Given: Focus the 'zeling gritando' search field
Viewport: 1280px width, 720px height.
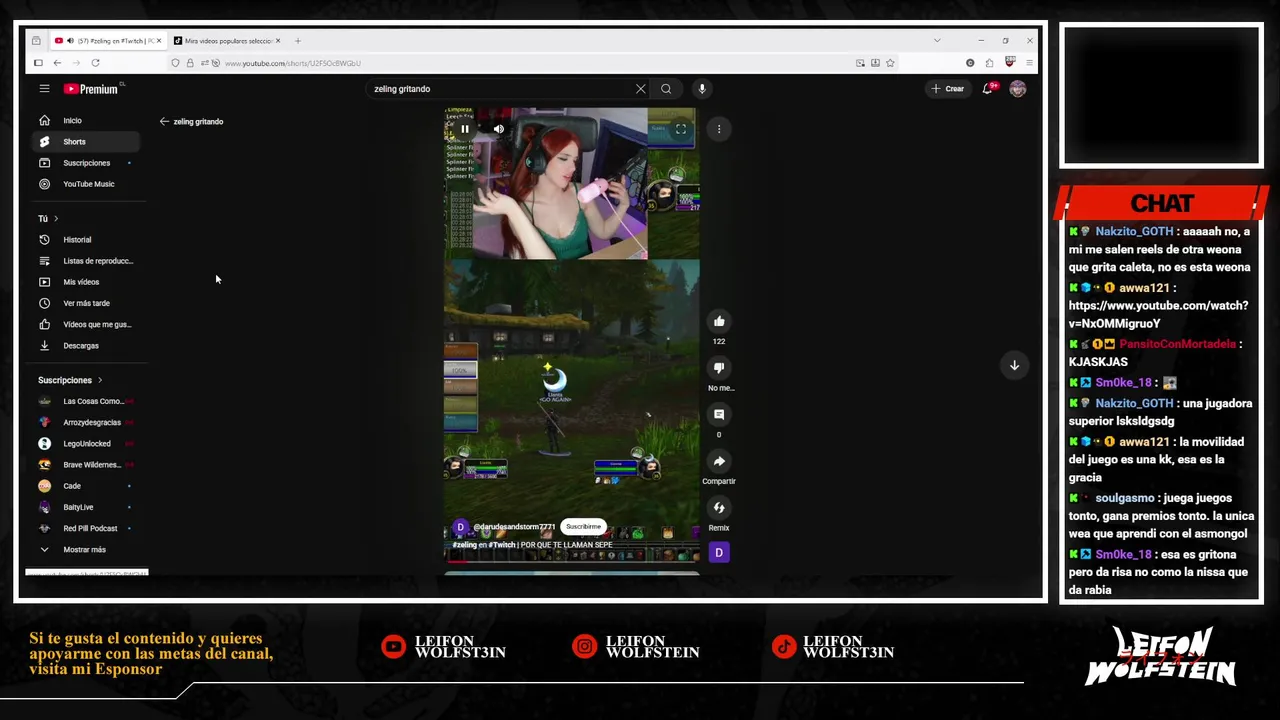Looking at the screenshot, I should point(500,89).
